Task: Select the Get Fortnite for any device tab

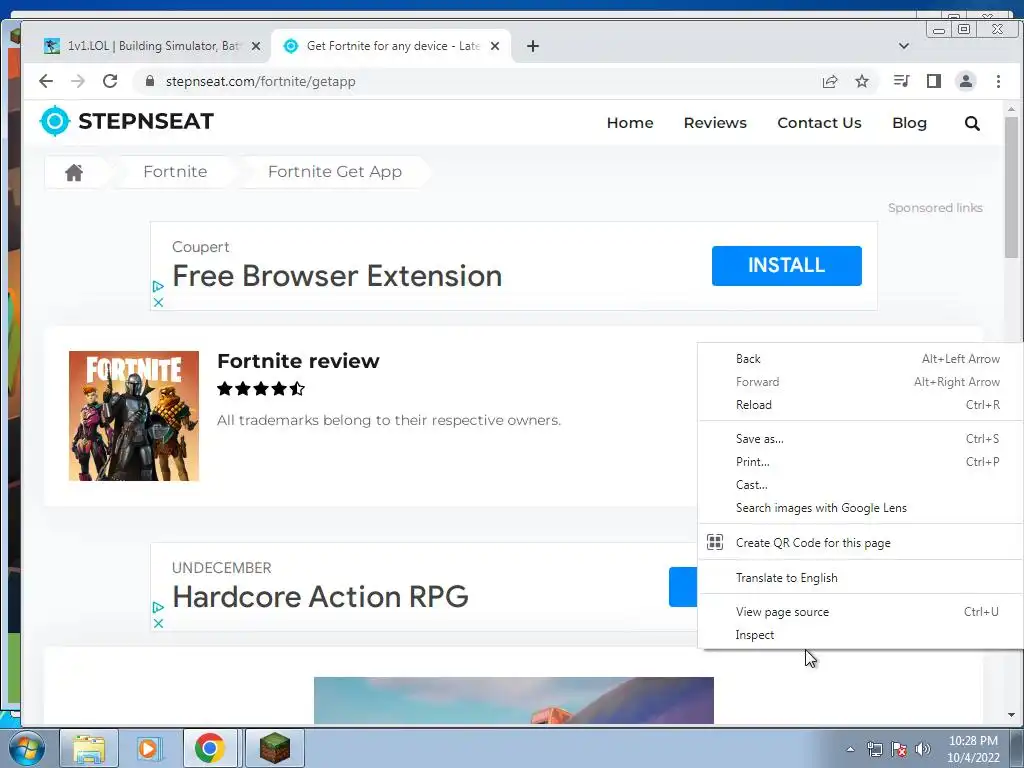Action: (391, 46)
